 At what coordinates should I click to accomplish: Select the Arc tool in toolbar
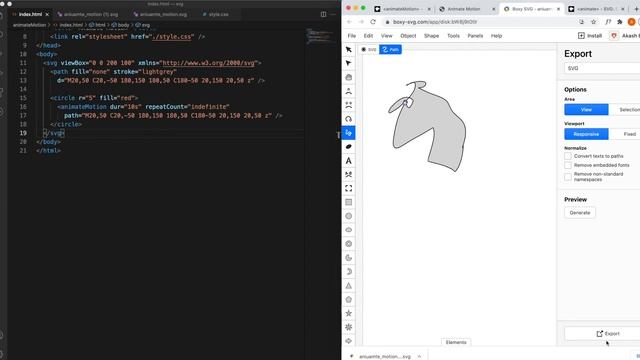[x=349, y=119]
